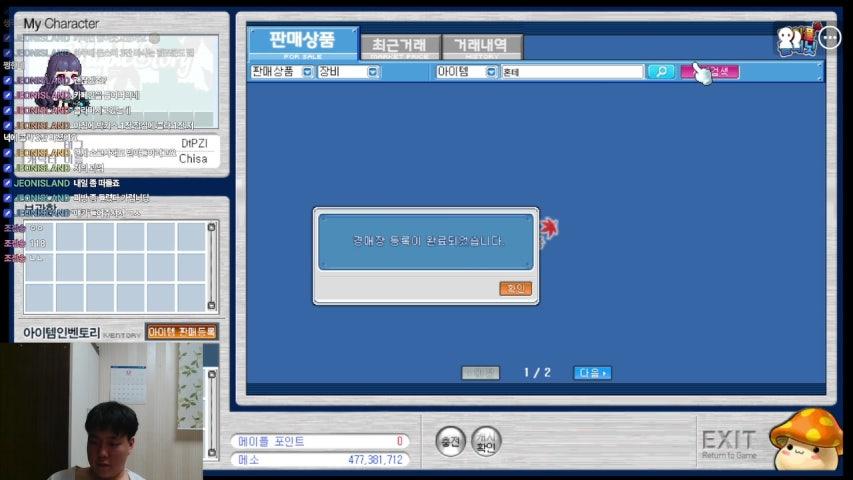Click the streamer channel logo overlay
853x480 pixels.
point(796,39)
